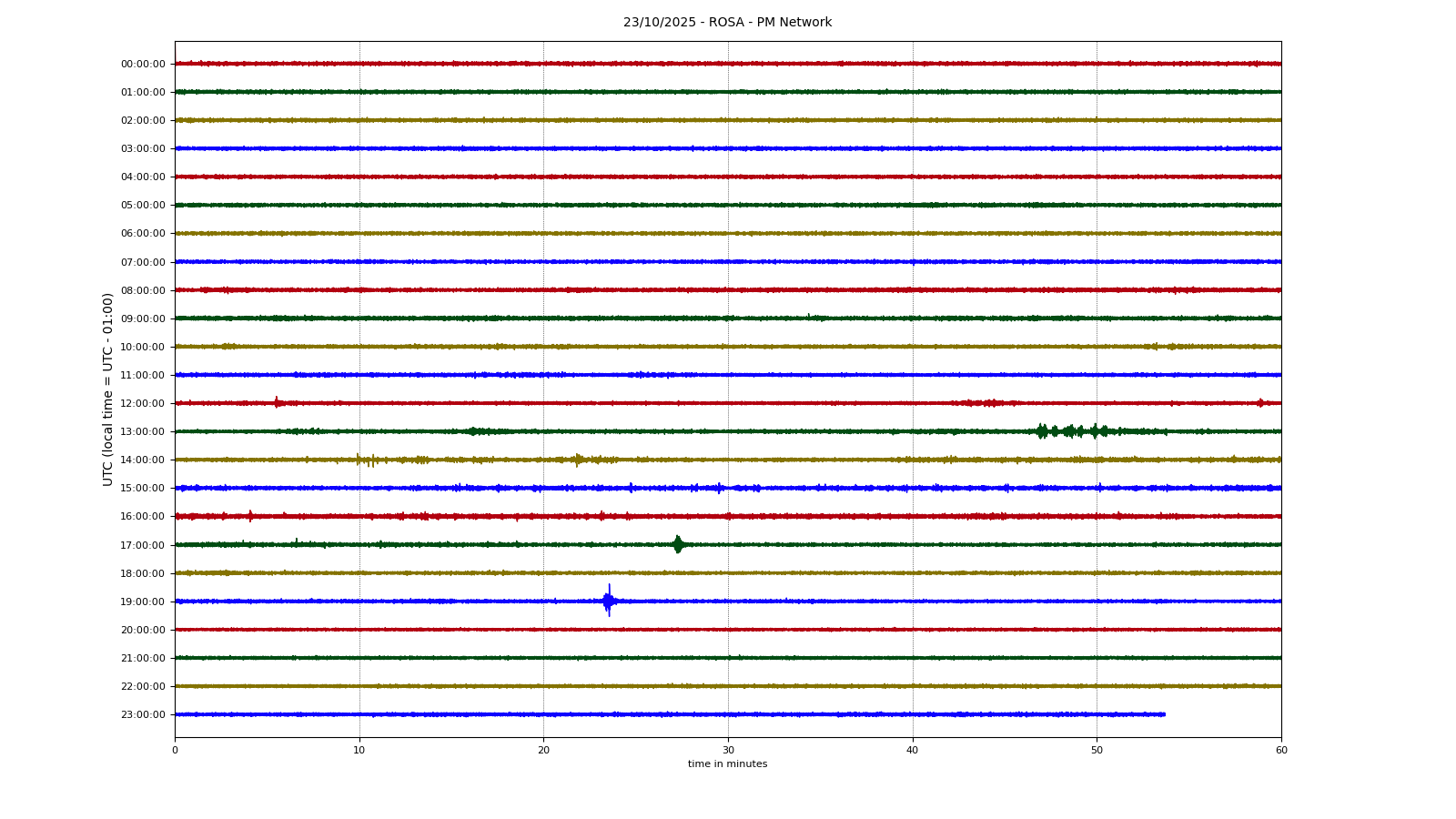Click the 60 tick on the x-axis
The image size is (1456, 819).
coord(1280,750)
